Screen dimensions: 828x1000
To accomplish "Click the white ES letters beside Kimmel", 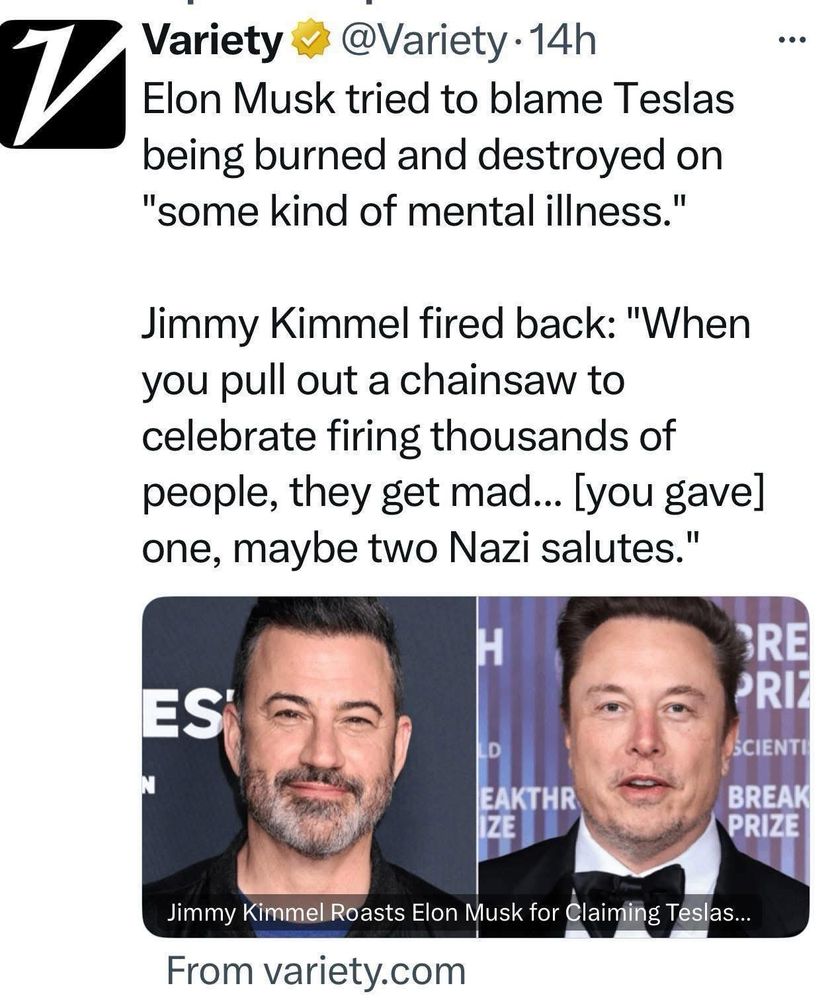I will coord(188,714).
